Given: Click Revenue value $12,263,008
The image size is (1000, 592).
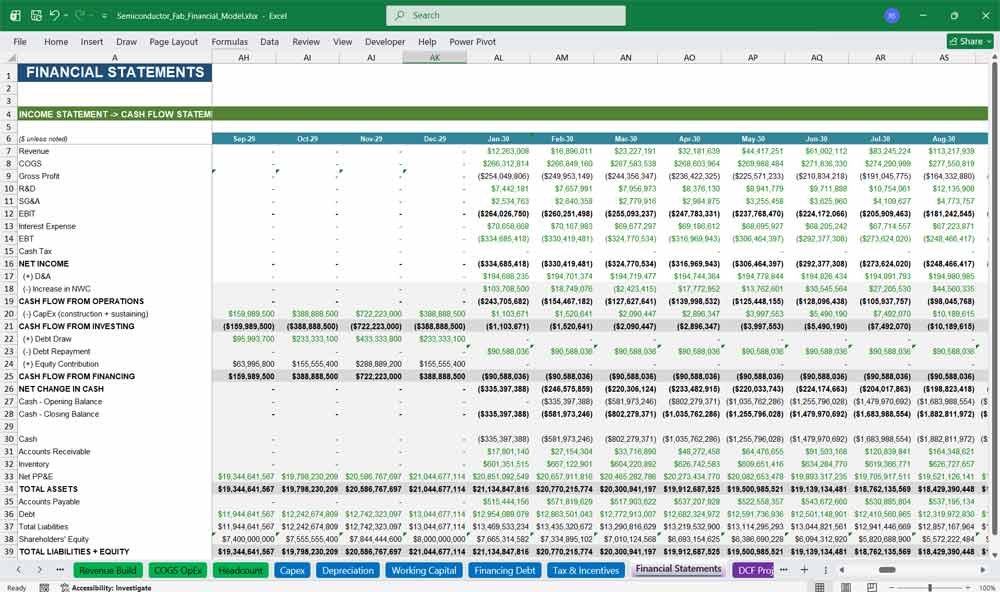Looking at the screenshot, I should pyautogui.click(x=508, y=151).
